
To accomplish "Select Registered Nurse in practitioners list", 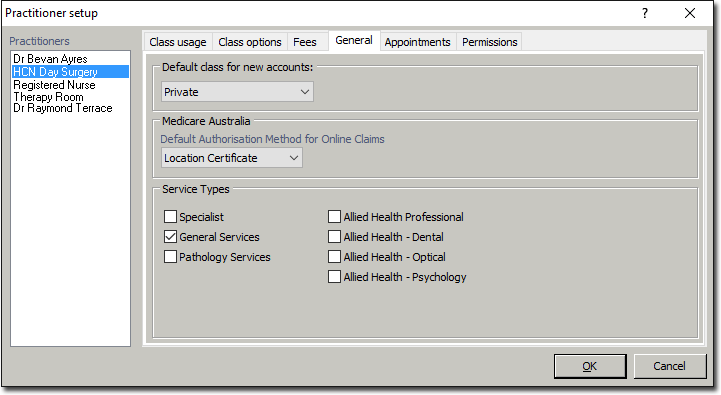I will [54, 85].
